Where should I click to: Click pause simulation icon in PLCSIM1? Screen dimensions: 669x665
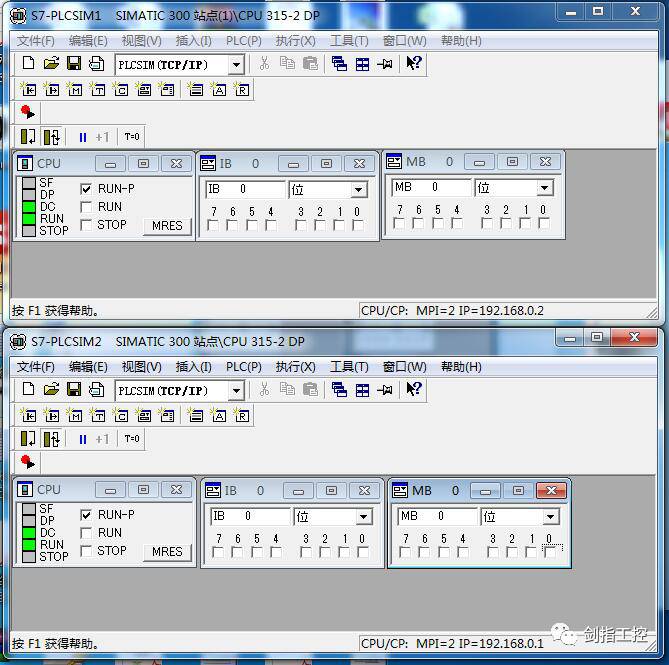coord(83,137)
